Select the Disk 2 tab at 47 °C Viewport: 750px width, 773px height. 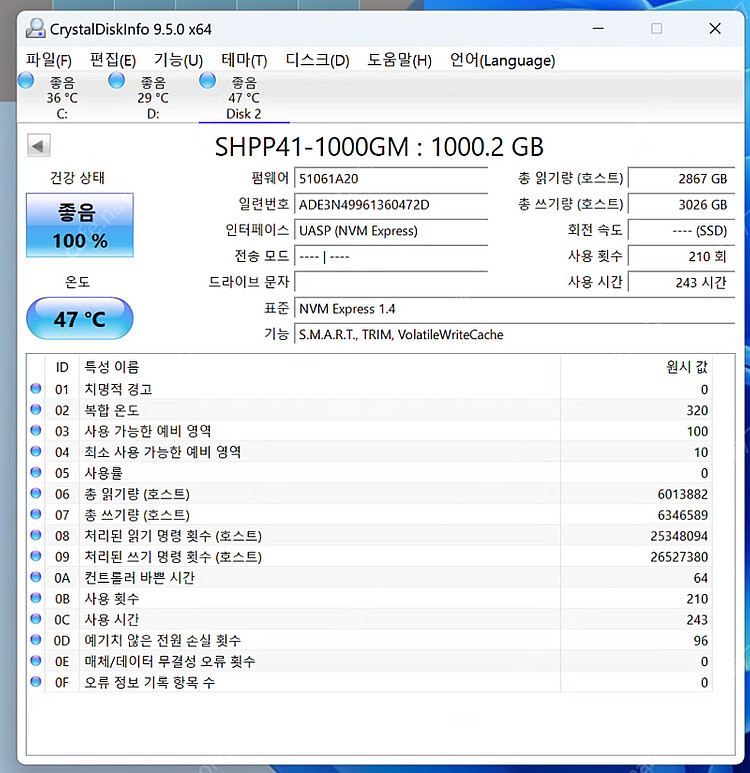(x=244, y=98)
